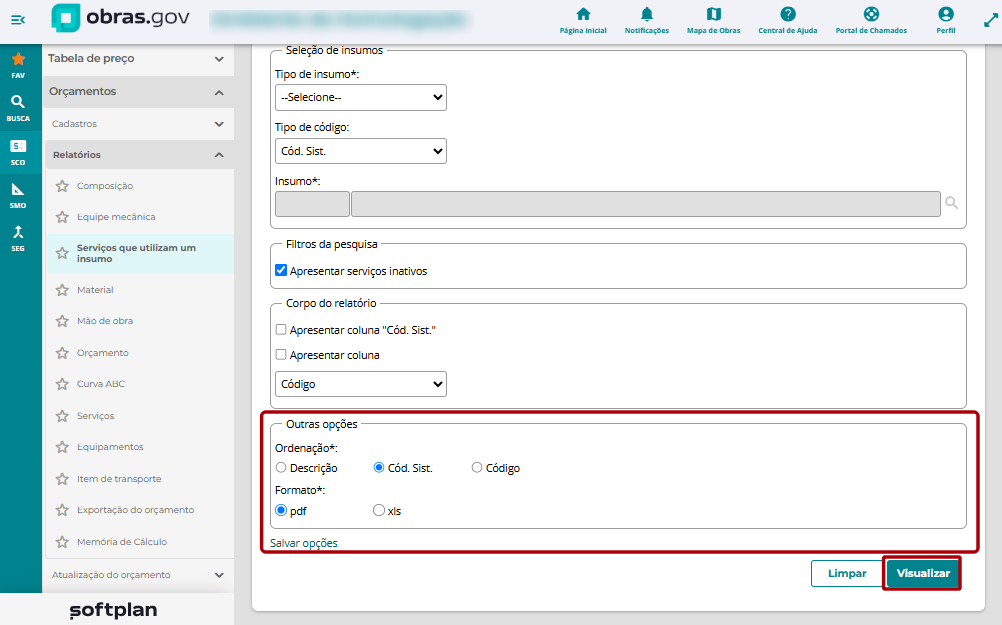Toggle the fullscreen expand arrows icon

(x=990, y=20)
